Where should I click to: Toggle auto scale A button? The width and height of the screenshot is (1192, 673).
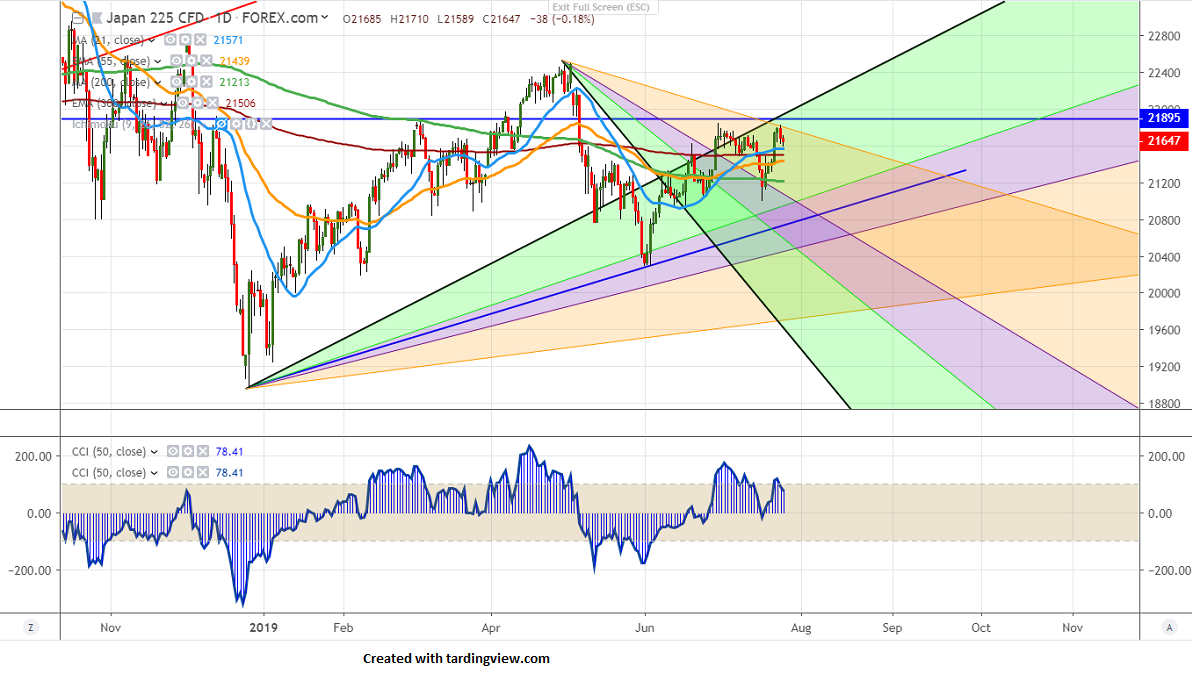coord(1168,627)
